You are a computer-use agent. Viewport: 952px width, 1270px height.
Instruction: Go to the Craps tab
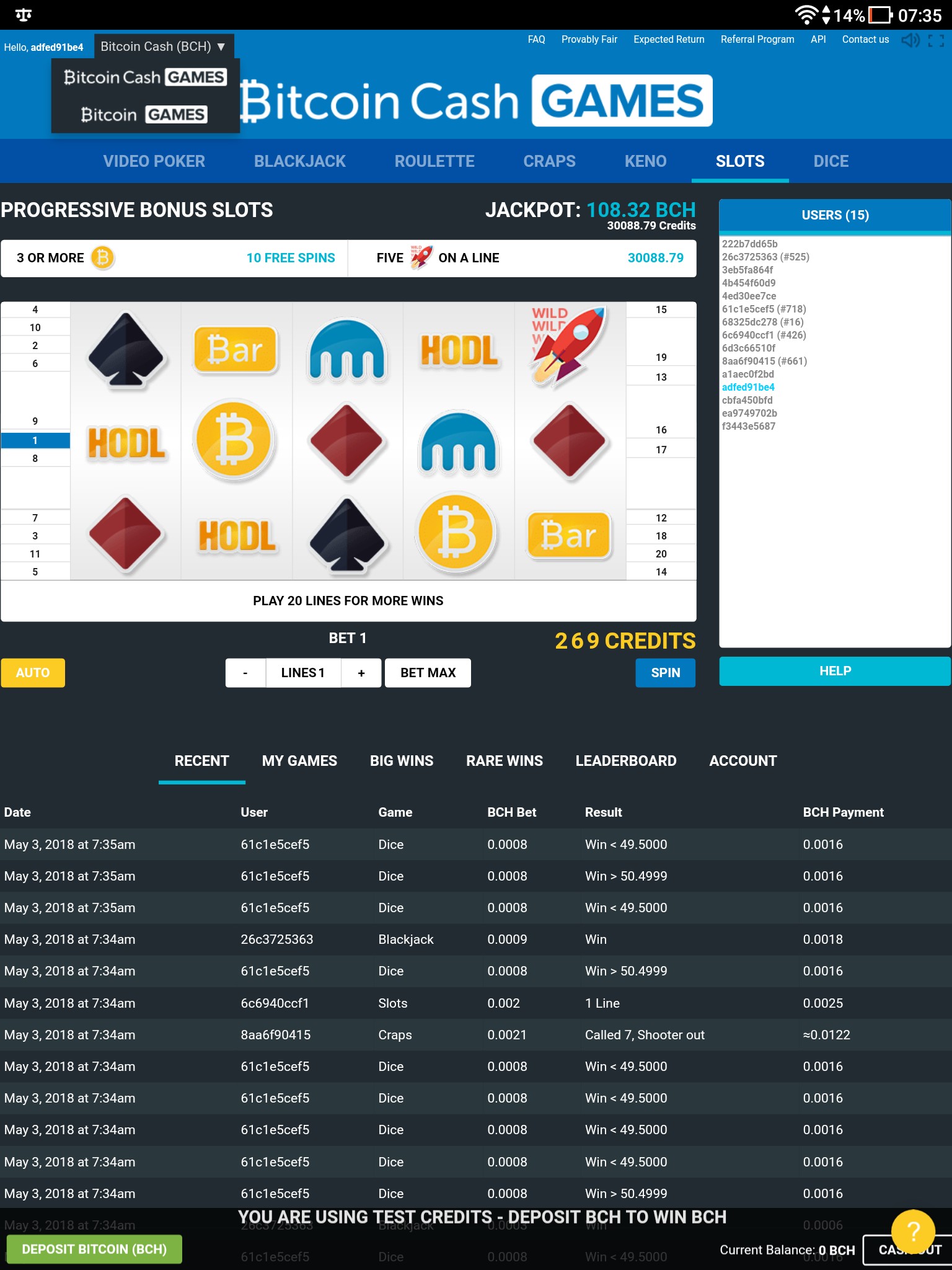[x=549, y=161]
